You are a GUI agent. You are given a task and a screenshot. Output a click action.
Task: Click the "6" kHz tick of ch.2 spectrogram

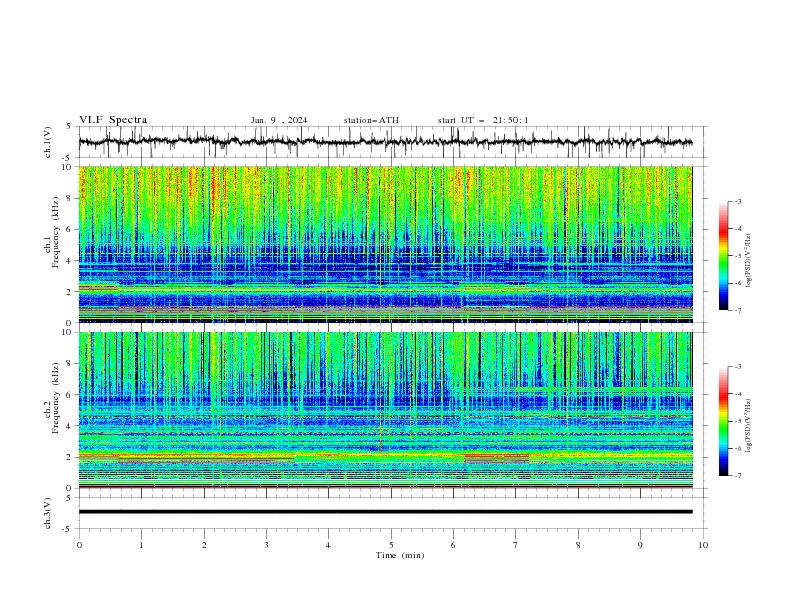(x=70, y=395)
